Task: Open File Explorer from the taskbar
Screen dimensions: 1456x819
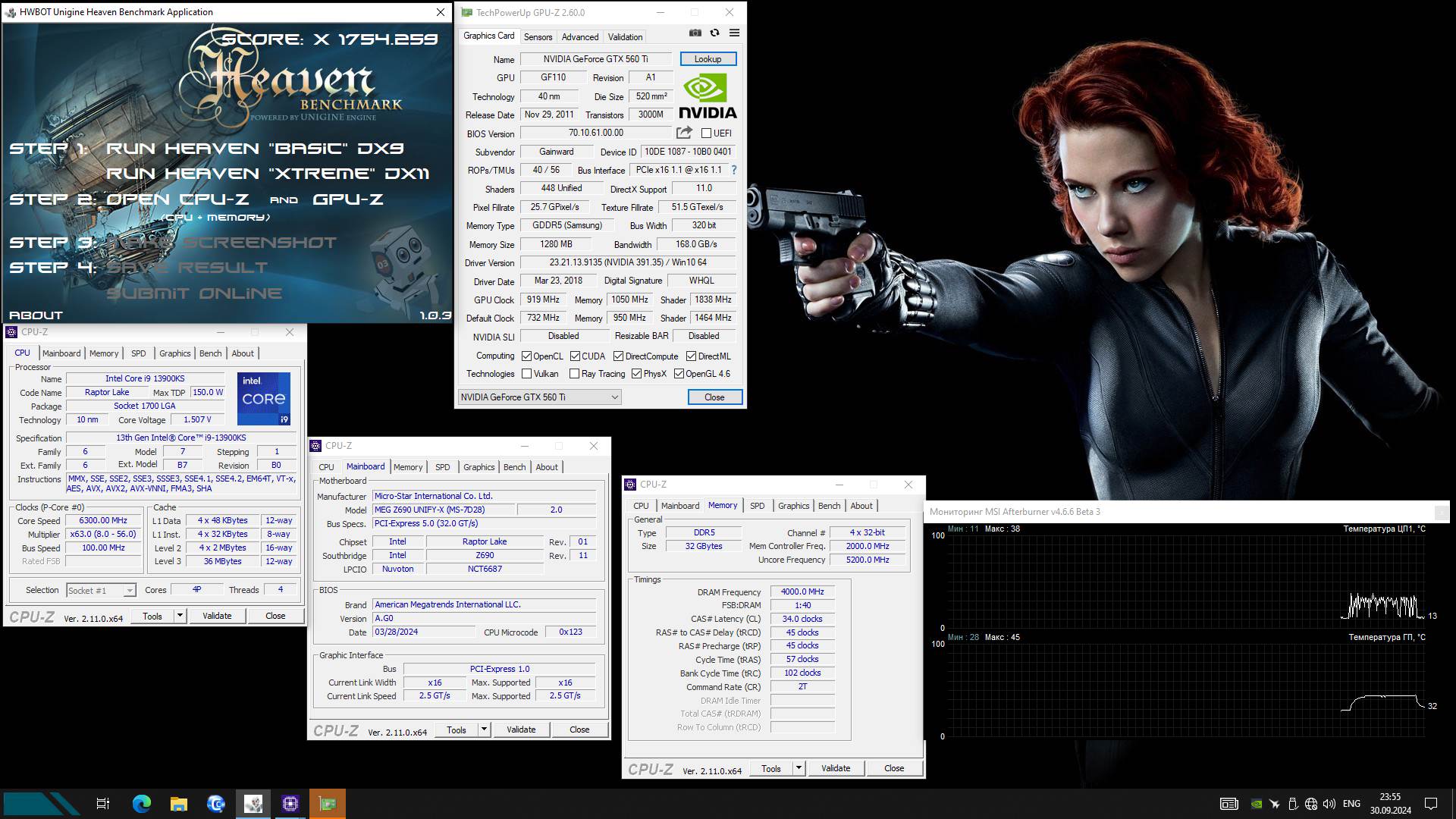Action: point(178,804)
